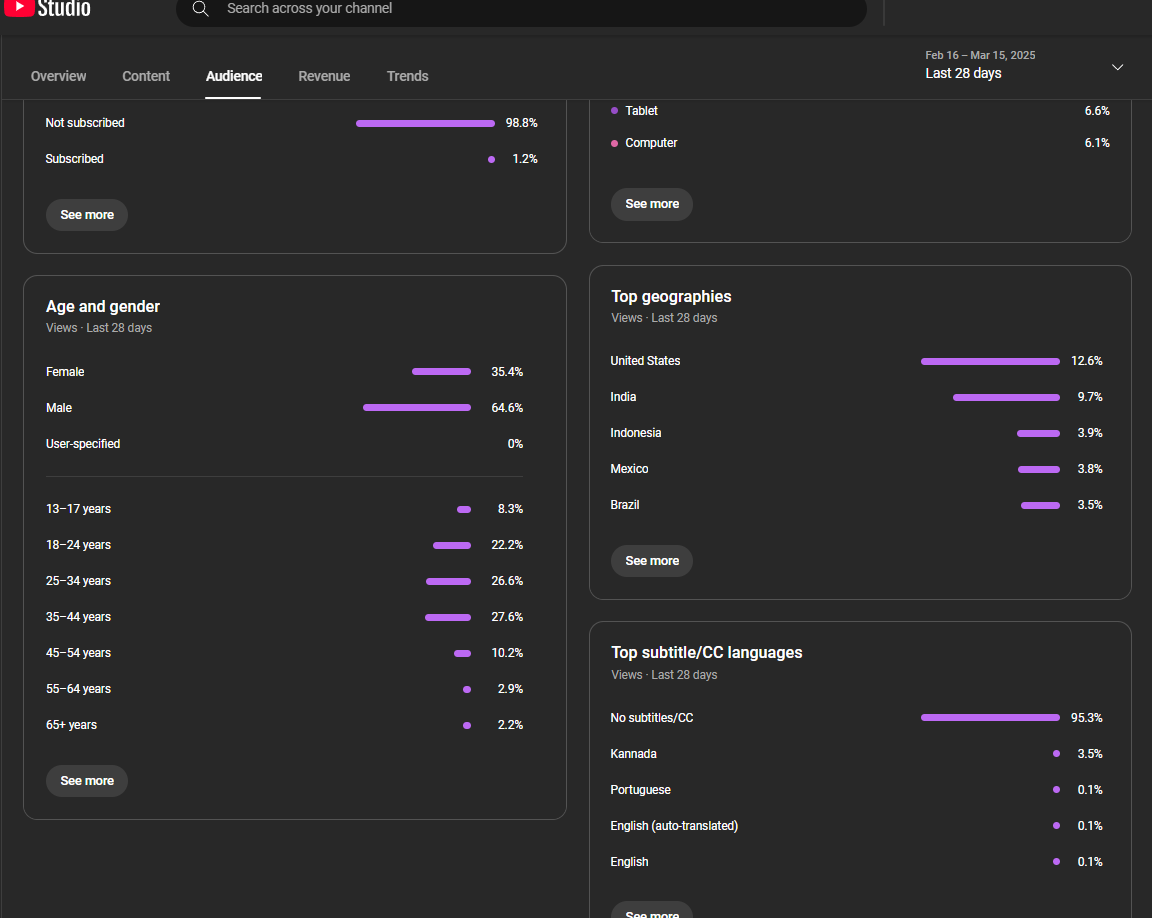Click the No subtitles/CC bar

coord(990,718)
